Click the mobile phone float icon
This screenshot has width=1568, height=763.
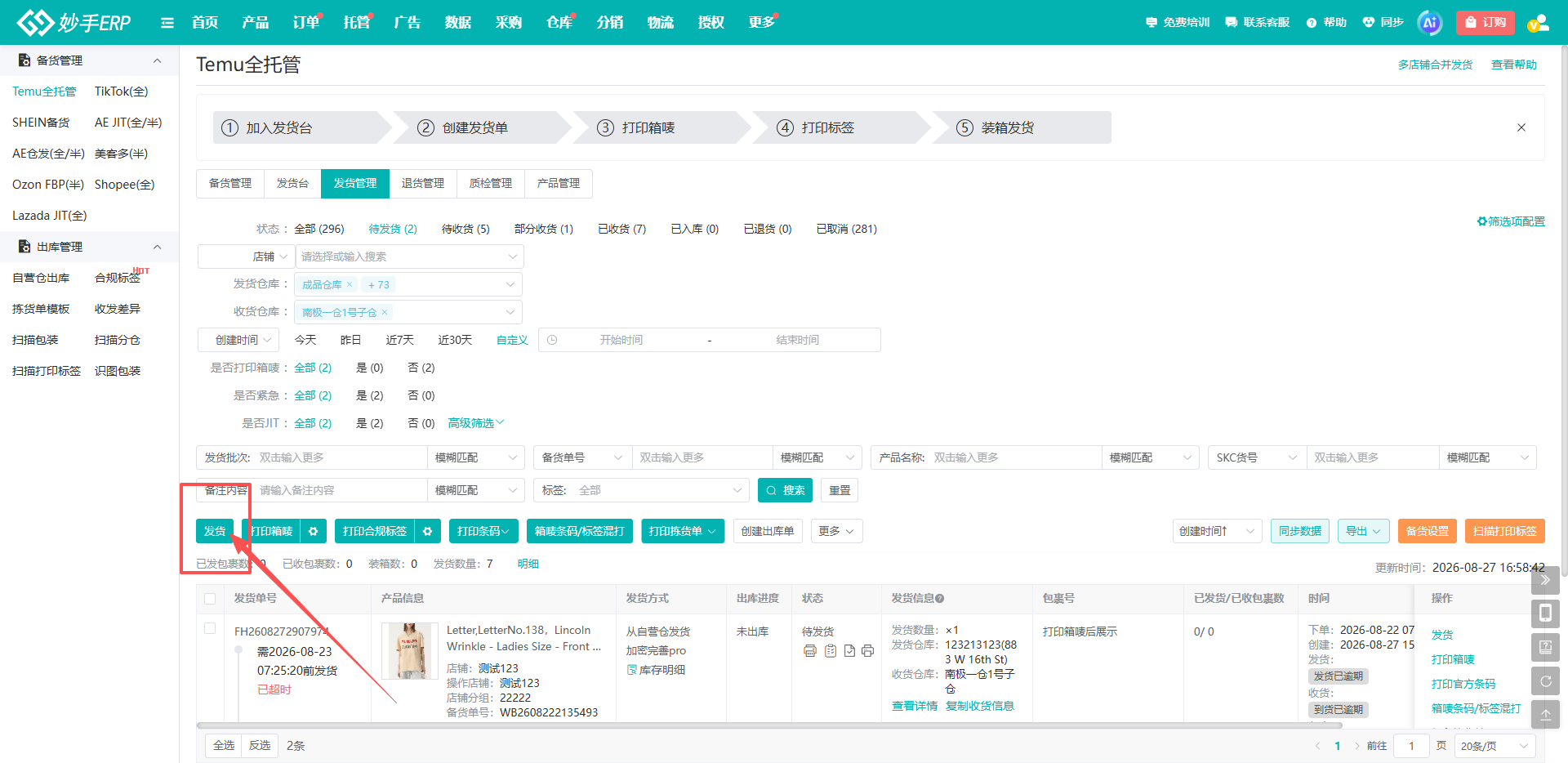pos(1545,614)
